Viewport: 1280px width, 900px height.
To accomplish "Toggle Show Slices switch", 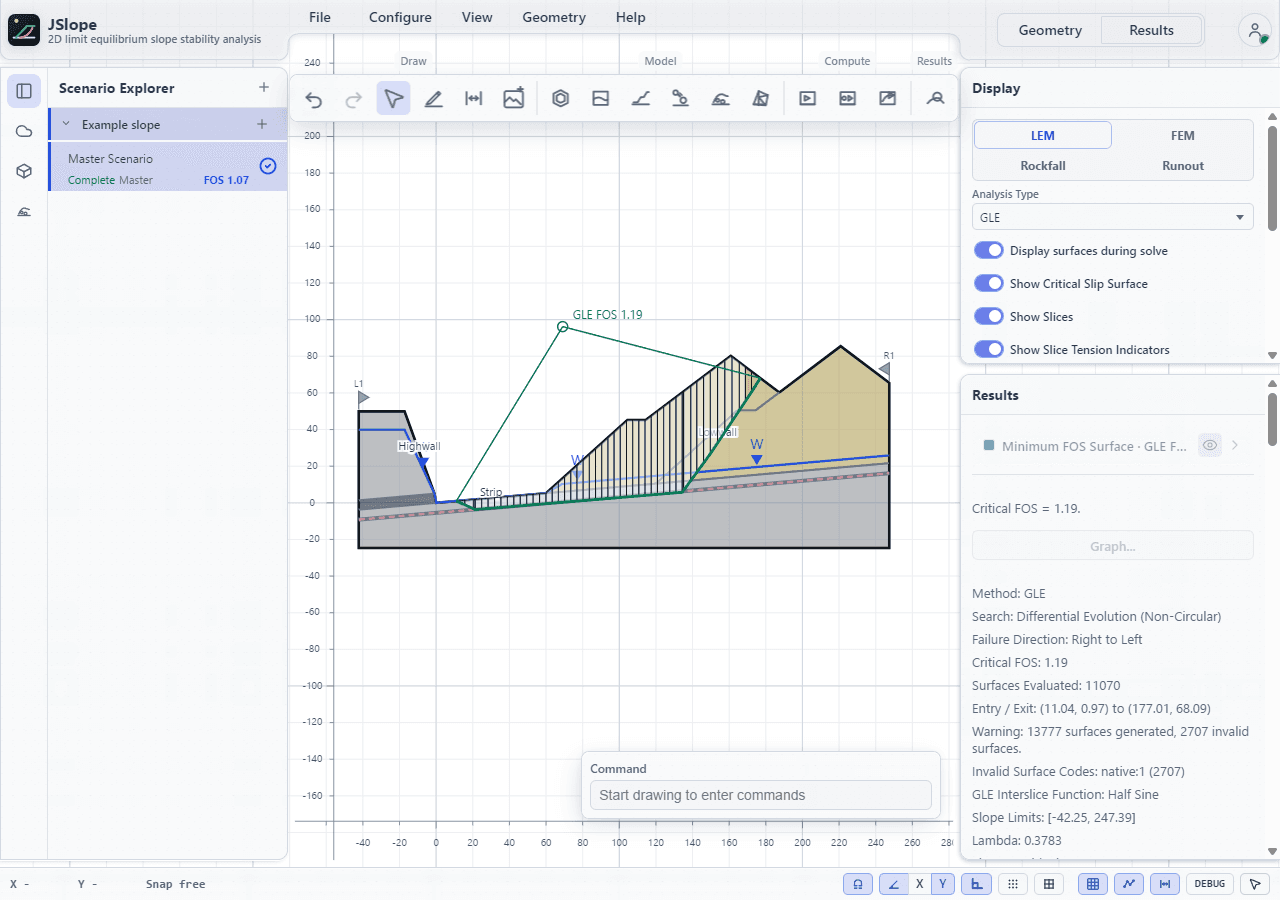I will pos(988,317).
